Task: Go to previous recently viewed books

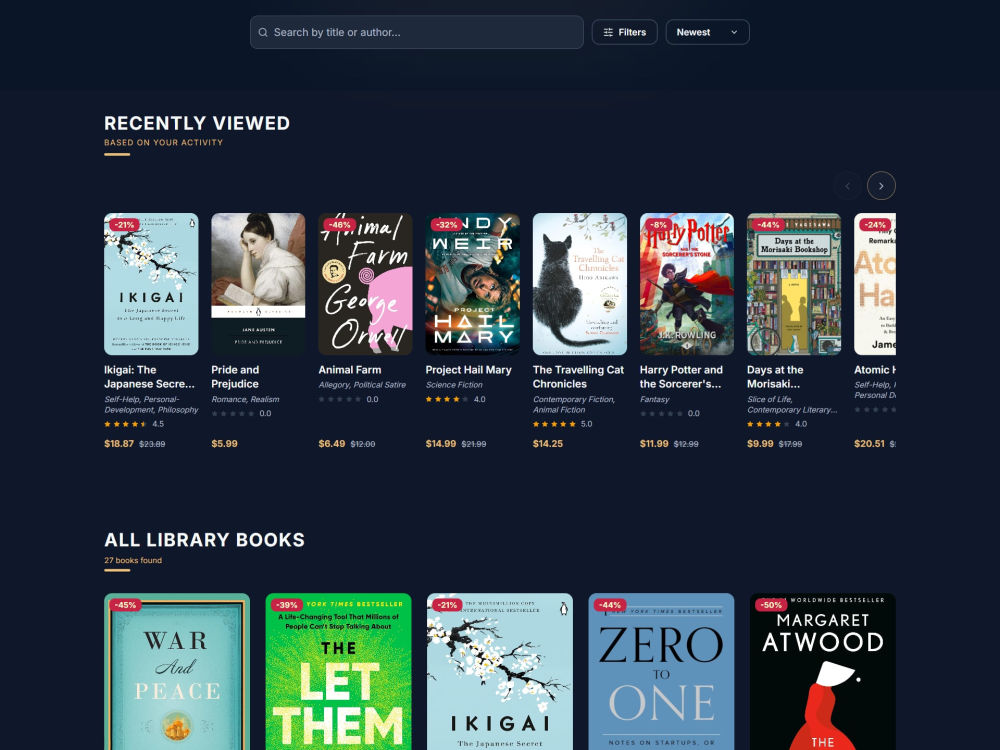Action: click(848, 186)
